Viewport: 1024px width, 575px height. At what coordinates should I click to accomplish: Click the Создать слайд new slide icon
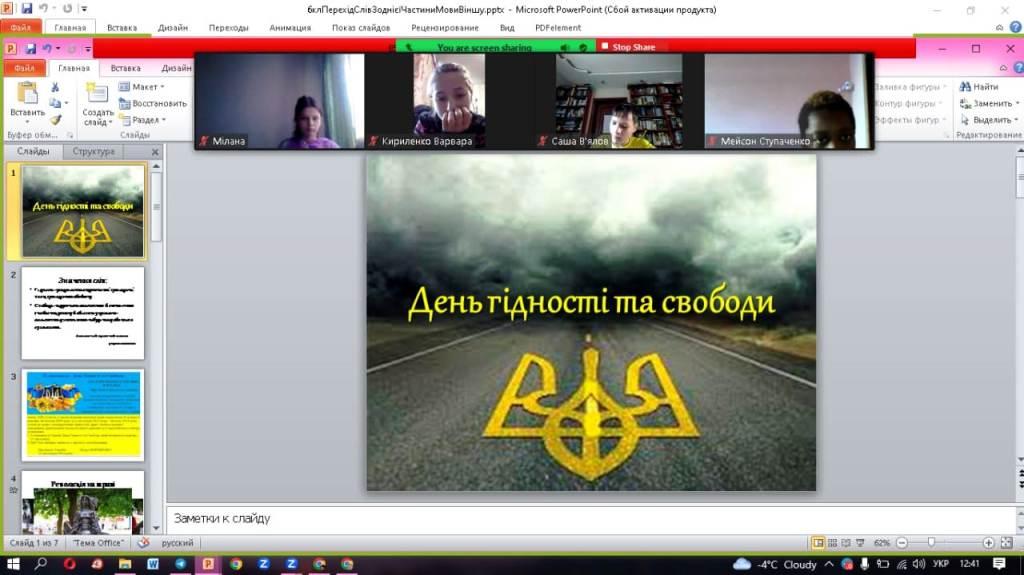pos(97,93)
